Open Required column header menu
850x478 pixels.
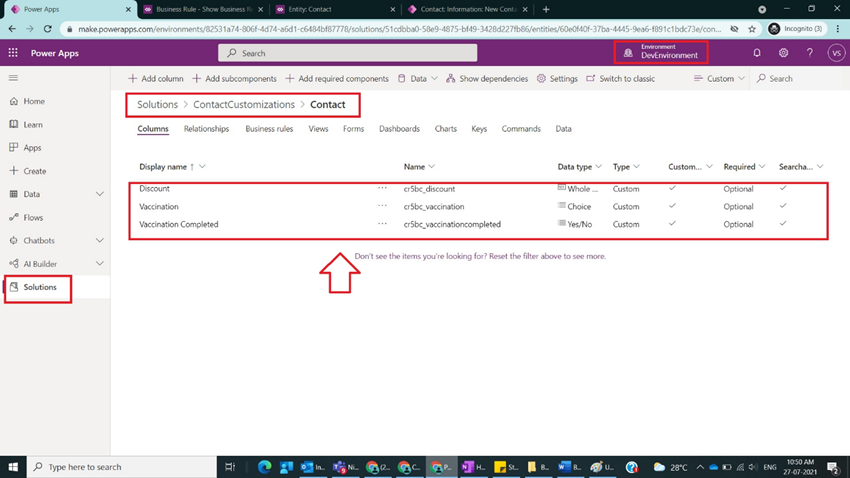pos(744,167)
